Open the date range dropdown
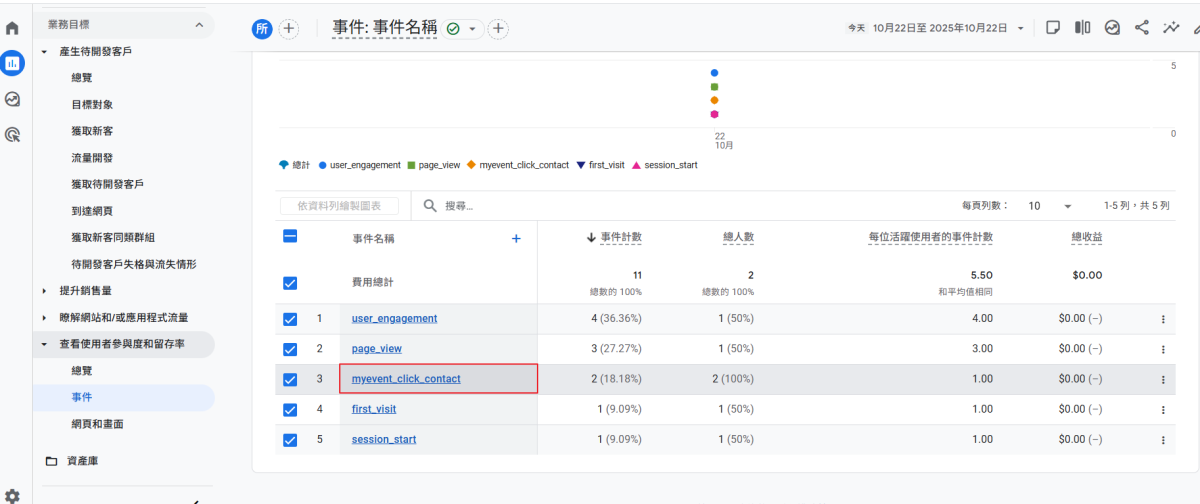The image size is (1200, 504). coord(1020,29)
